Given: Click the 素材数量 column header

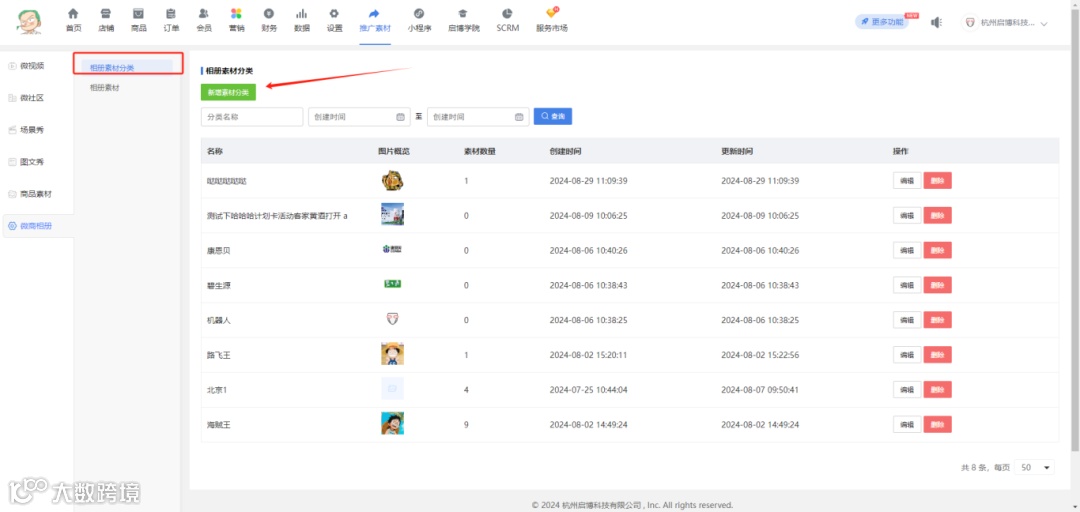Looking at the screenshot, I should click(479, 151).
